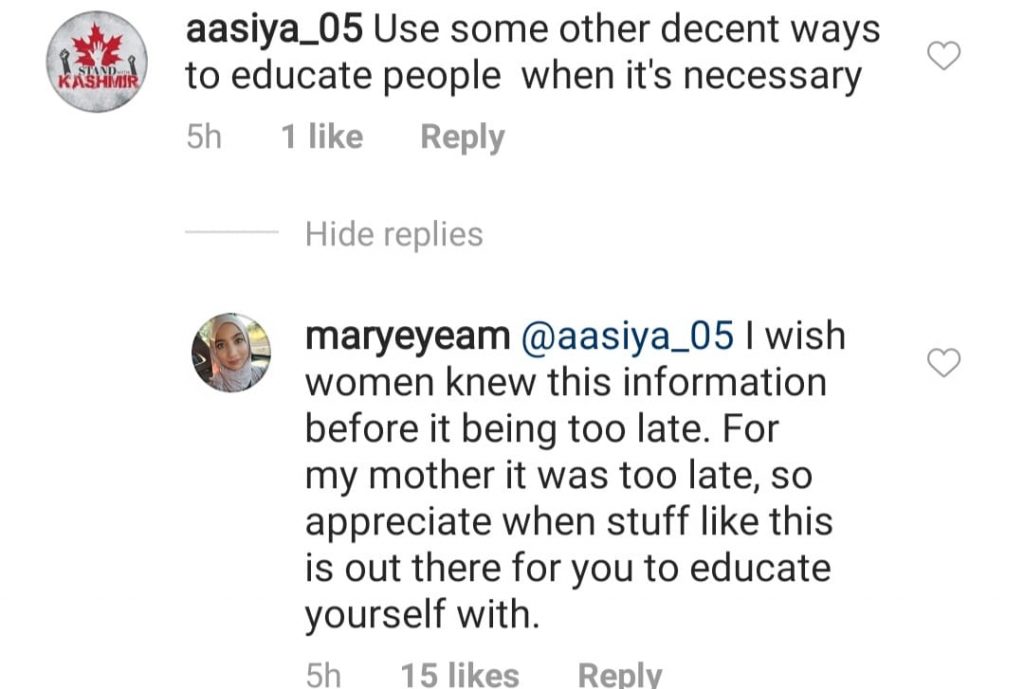
Task: View the 15 likes list
Action: [460, 675]
